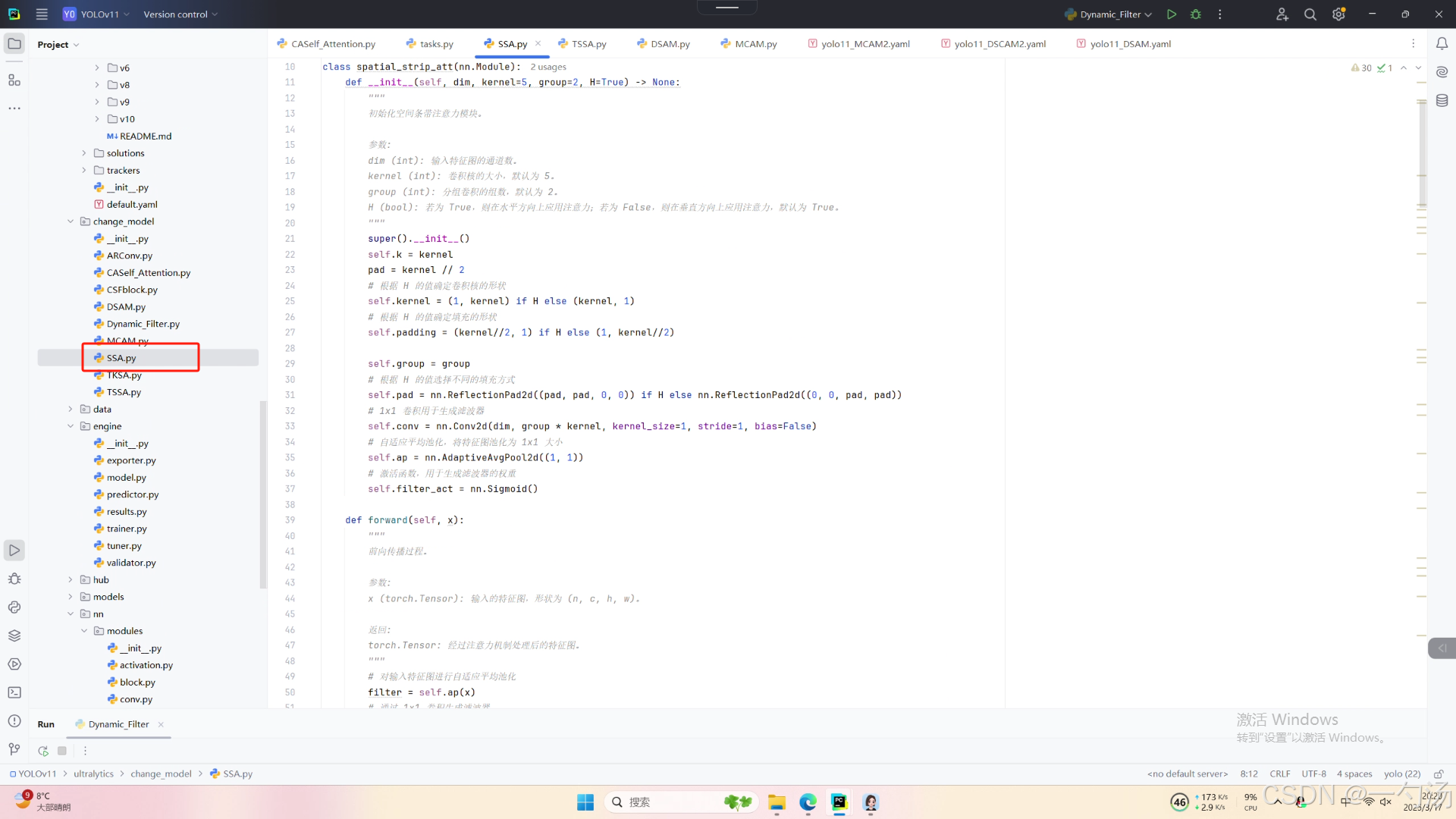The image size is (1456, 819).
Task: Toggle the Project tool window
Action: 14,44
